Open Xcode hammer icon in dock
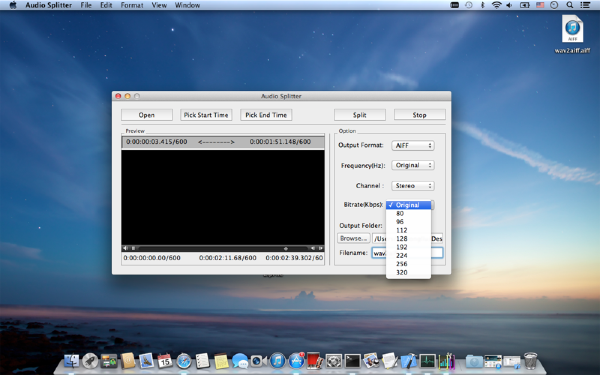Image resolution: width=600 pixels, height=375 pixels. tap(409, 361)
